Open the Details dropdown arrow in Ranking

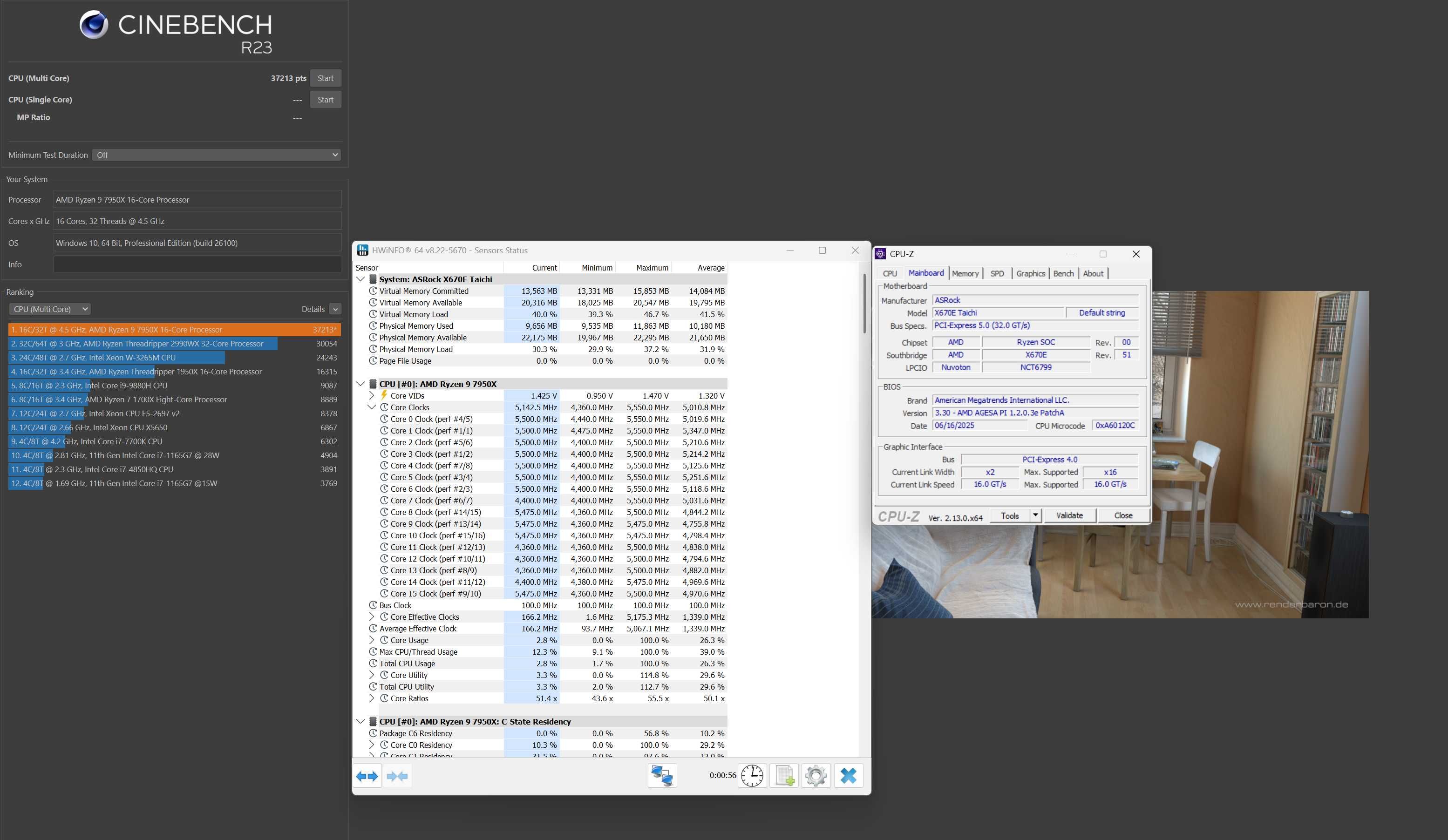(335, 309)
